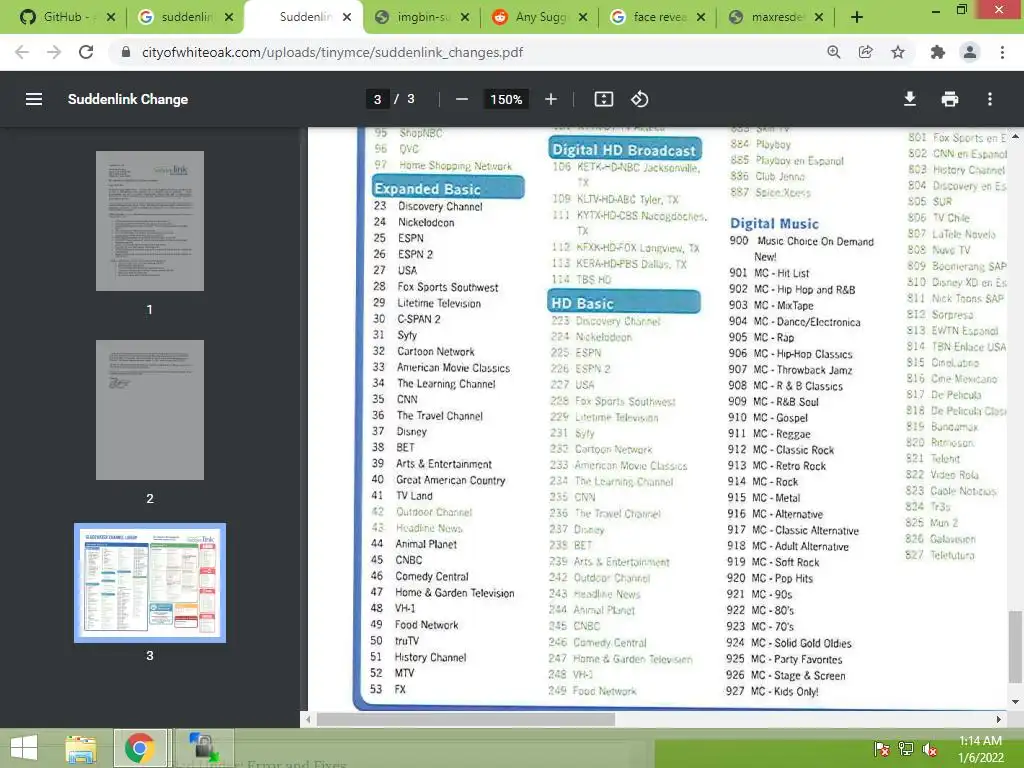The height and width of the screenshot is (768, 1024).
Task: Bookmark this page with the star
Action: tap(898, 52)
